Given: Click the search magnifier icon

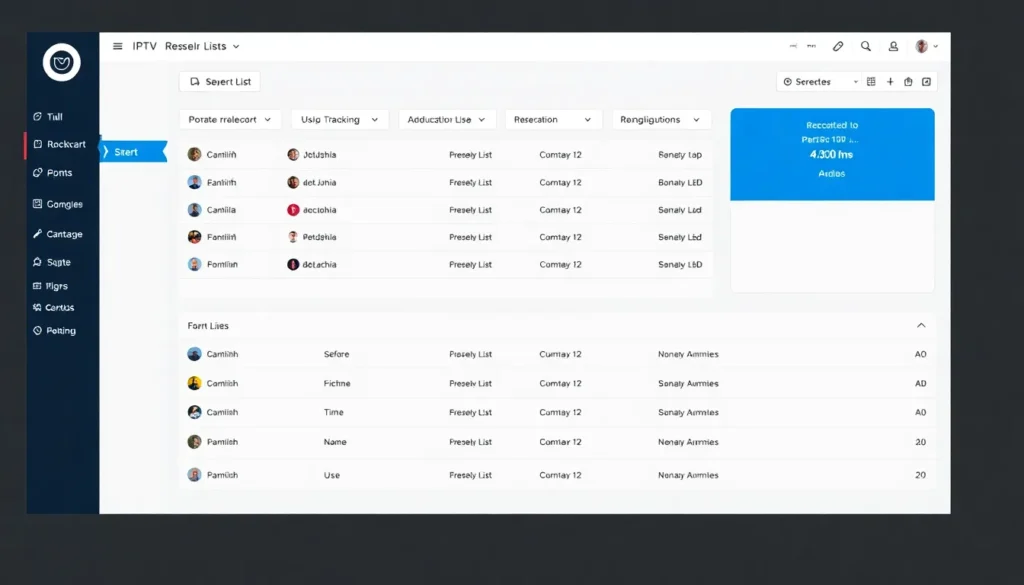Looking at the screenshot, I should [866, 46].
